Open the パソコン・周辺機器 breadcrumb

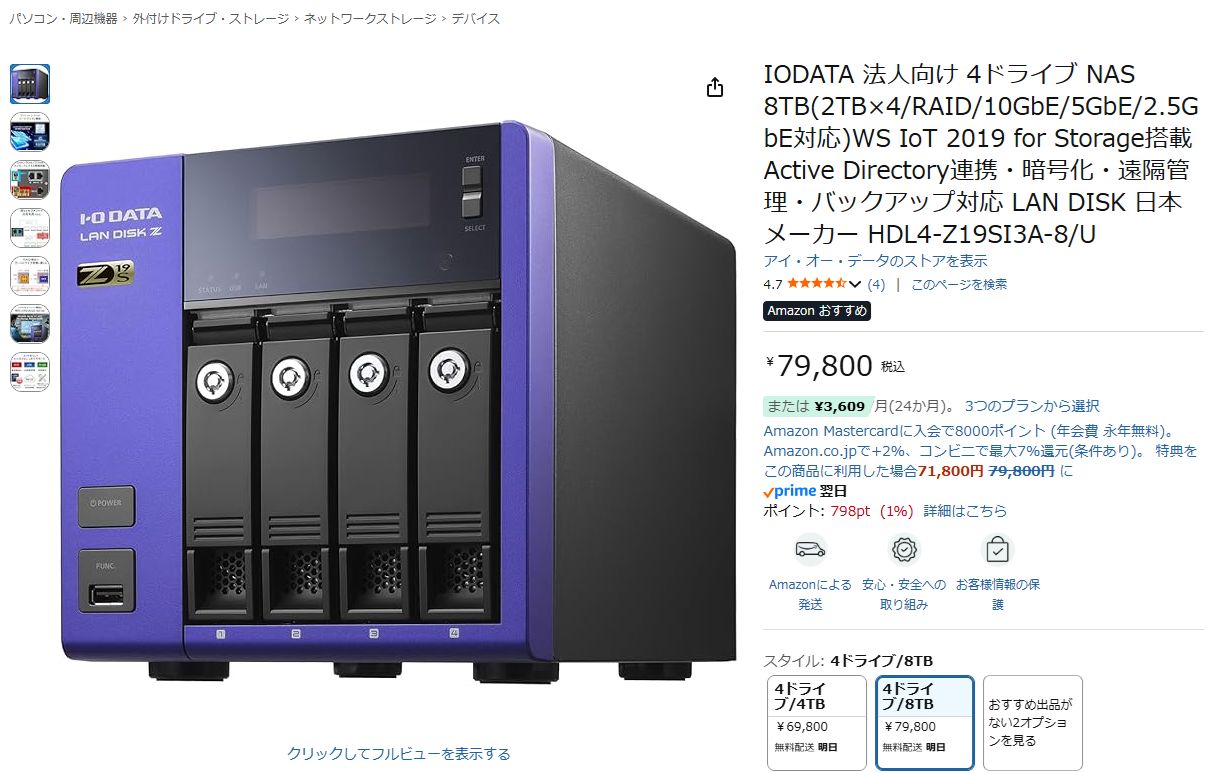(64, 18)
